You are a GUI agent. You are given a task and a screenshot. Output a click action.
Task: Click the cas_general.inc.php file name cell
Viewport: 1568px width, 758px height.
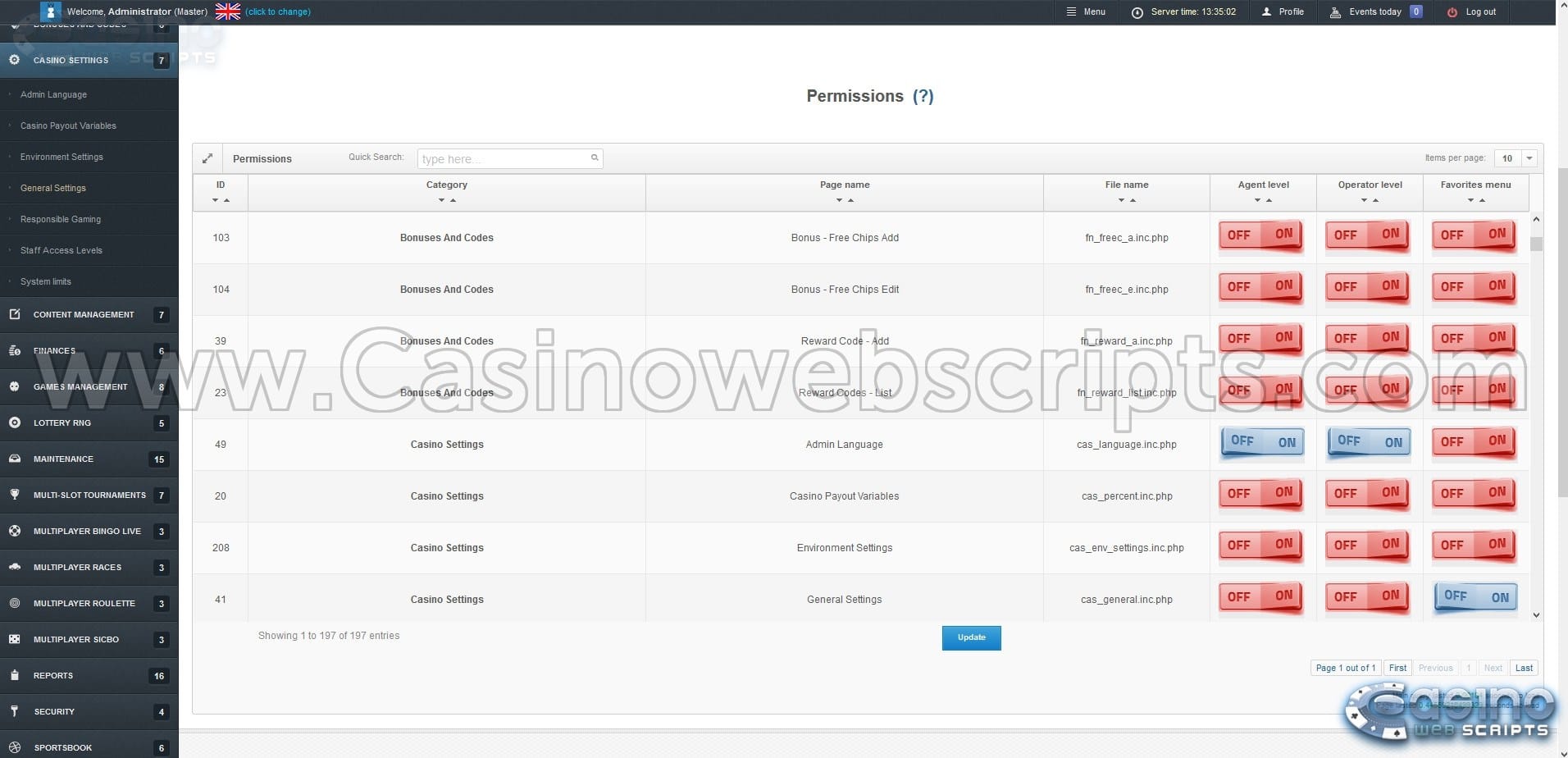1127,600
